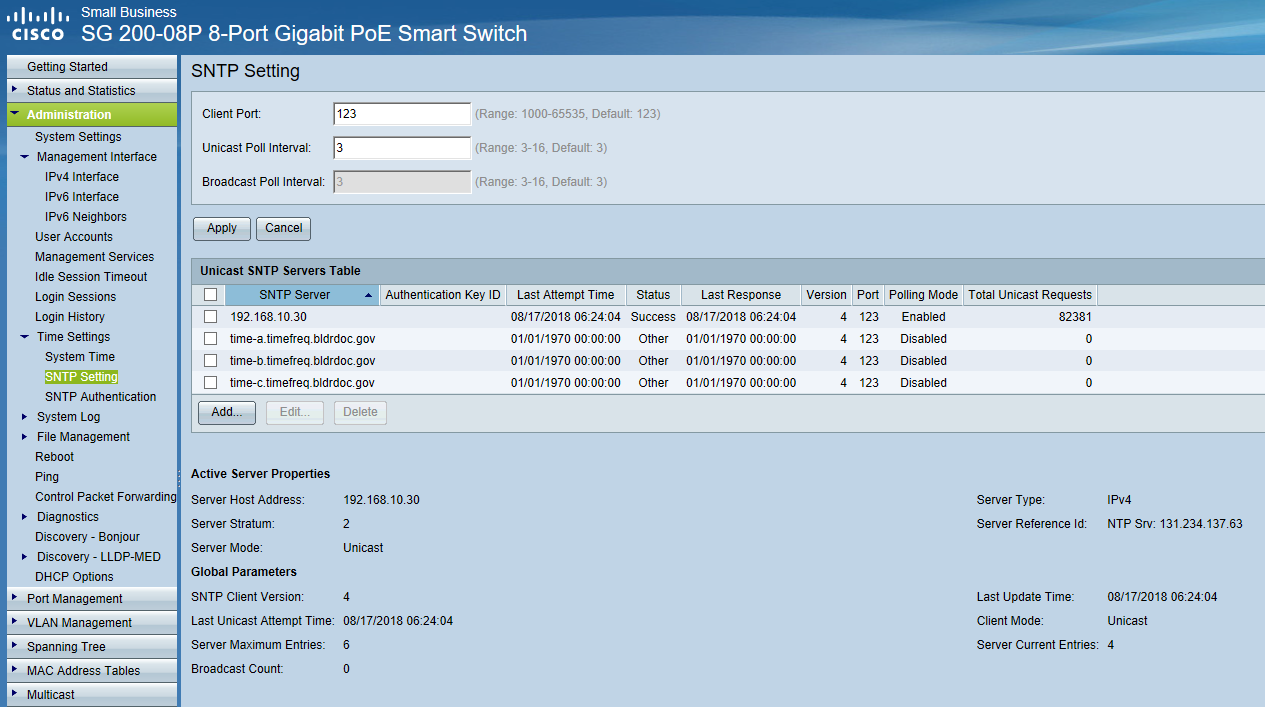The width and height of the screenshot is (1265, 707).
Task: Collapse the Time Settings tree node
Action: 25,337
